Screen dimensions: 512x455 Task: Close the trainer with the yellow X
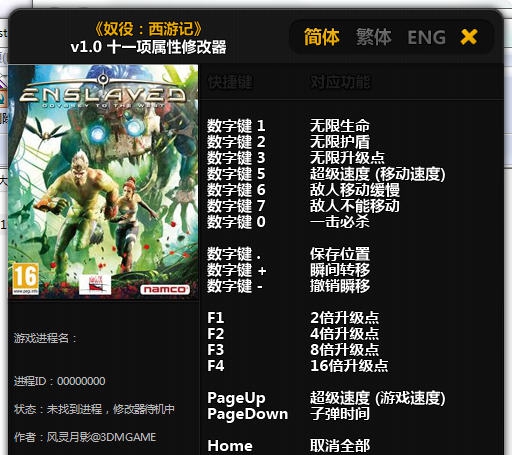pos(469,37)
